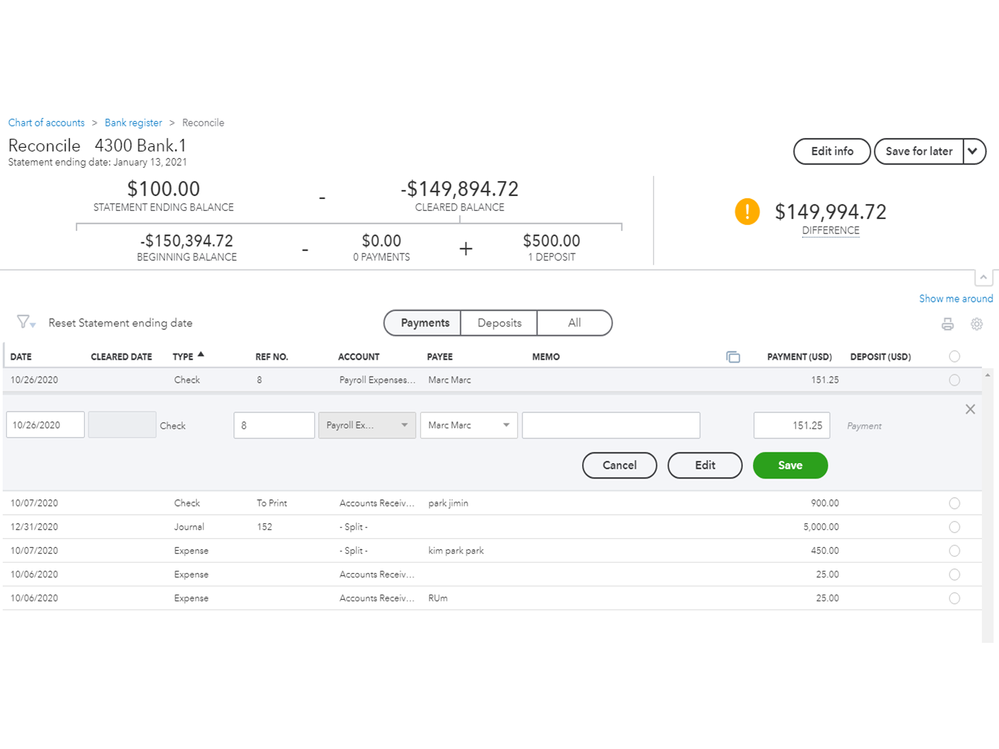Select the 12/31/2020 Journal row
Screen dimensions: 999x749
point(492,527)
